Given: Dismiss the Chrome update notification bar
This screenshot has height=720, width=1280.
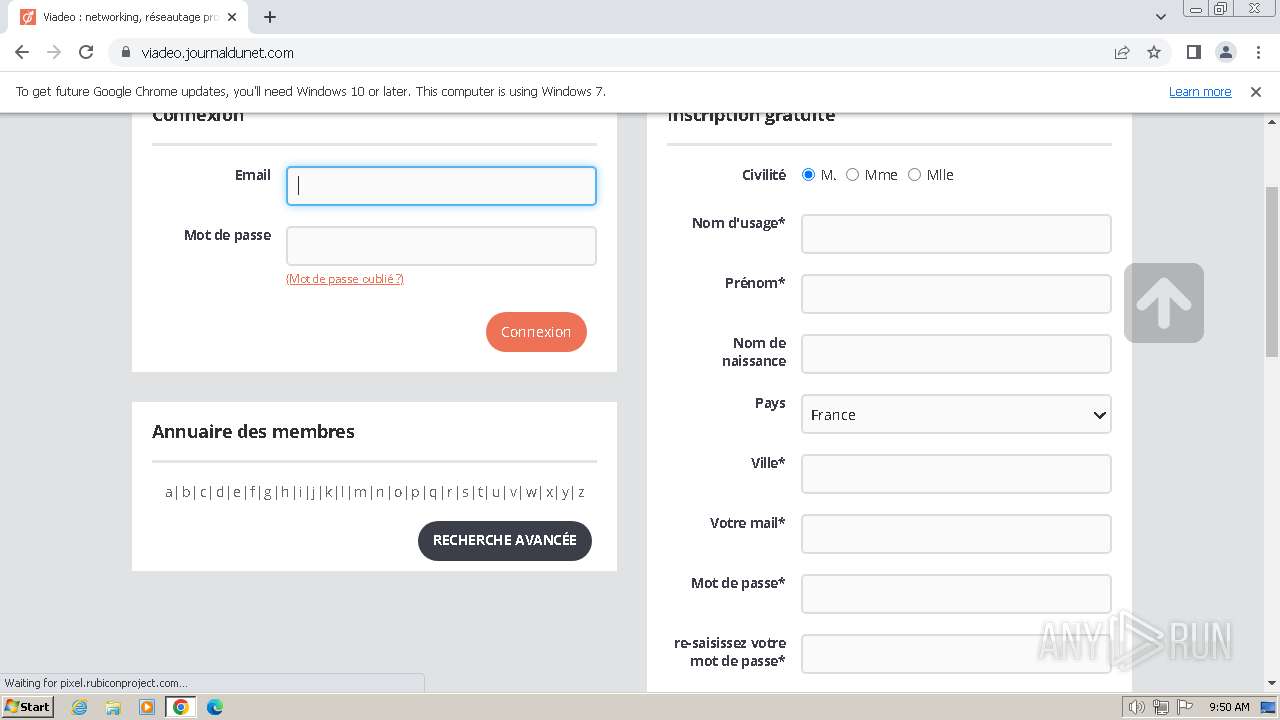Looking at the screenshot, I should 1256,91.
